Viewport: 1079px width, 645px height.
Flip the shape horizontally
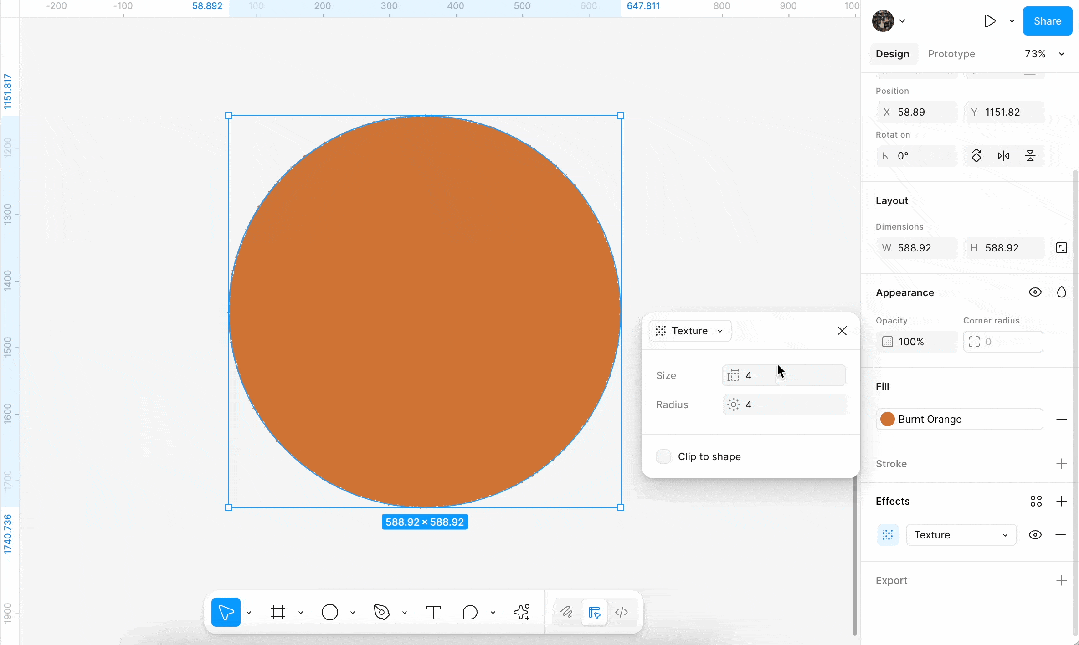1003,156
